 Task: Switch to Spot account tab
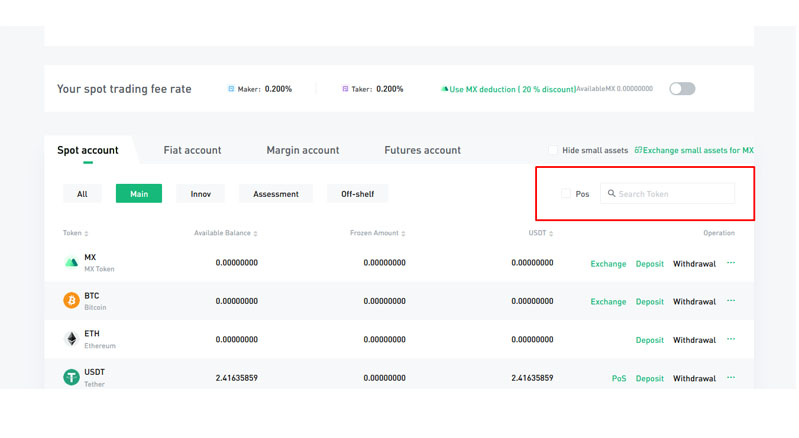point(88,150)
